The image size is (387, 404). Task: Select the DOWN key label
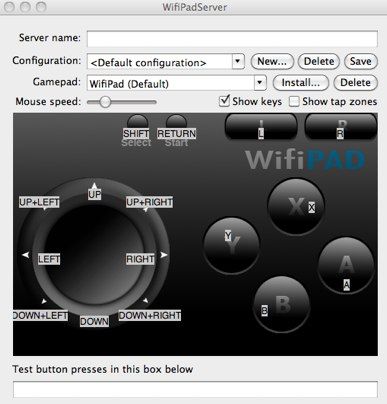[x=94, y=321]
